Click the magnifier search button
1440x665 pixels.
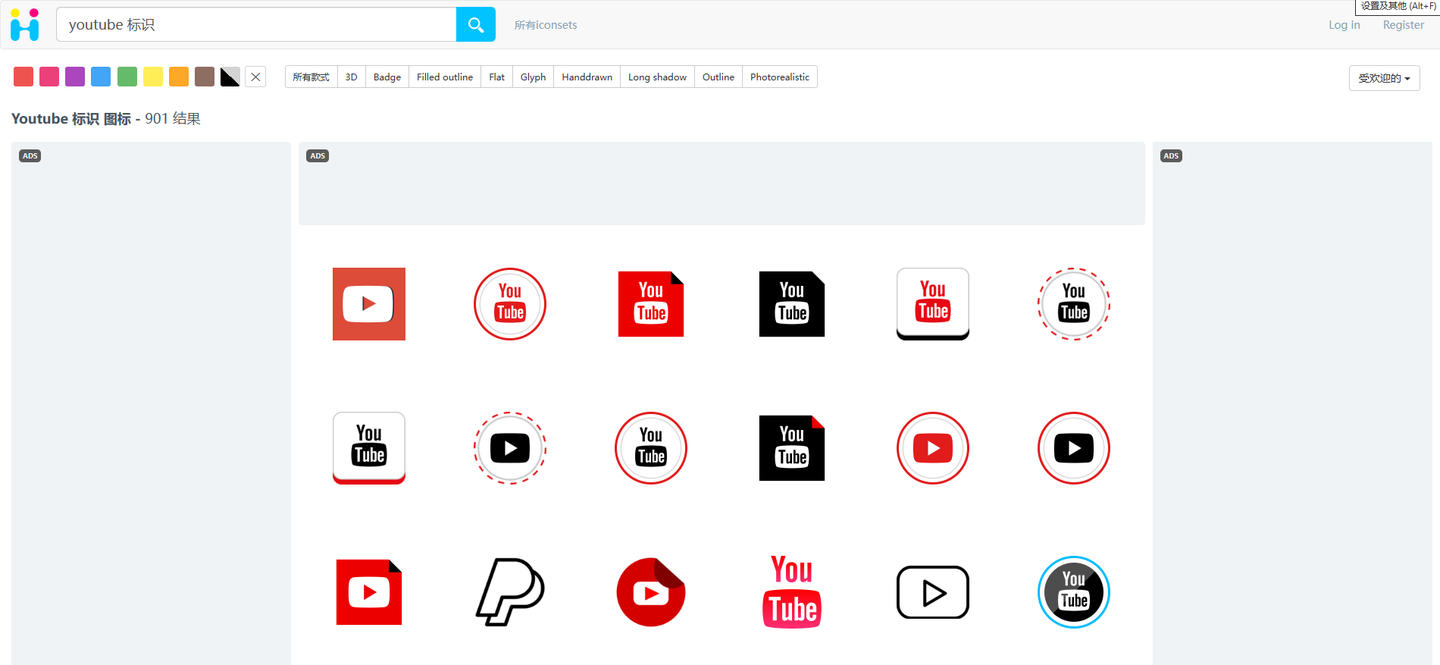click(476, 25)
